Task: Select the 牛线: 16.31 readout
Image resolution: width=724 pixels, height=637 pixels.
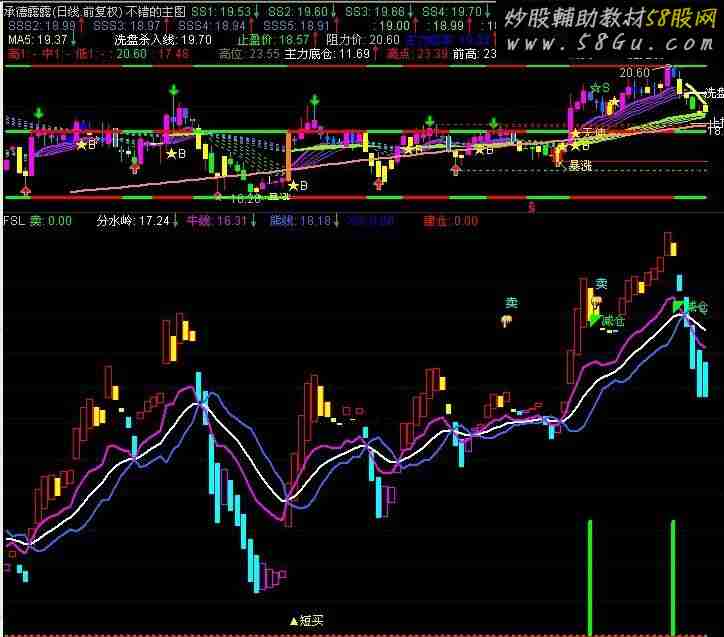Action: [x=217, y=221]
